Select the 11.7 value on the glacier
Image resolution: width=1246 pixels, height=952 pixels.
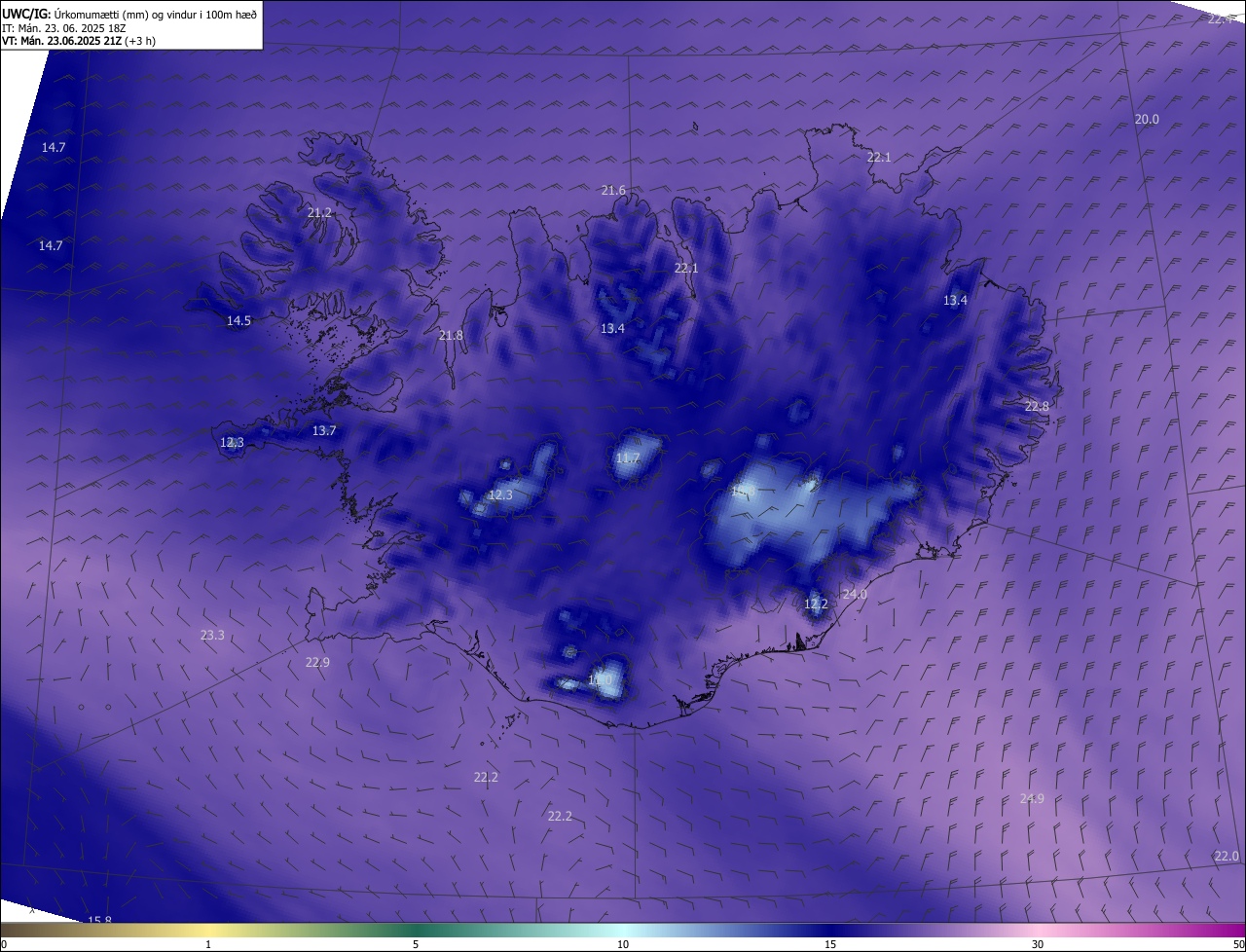(x=628, y=458)
